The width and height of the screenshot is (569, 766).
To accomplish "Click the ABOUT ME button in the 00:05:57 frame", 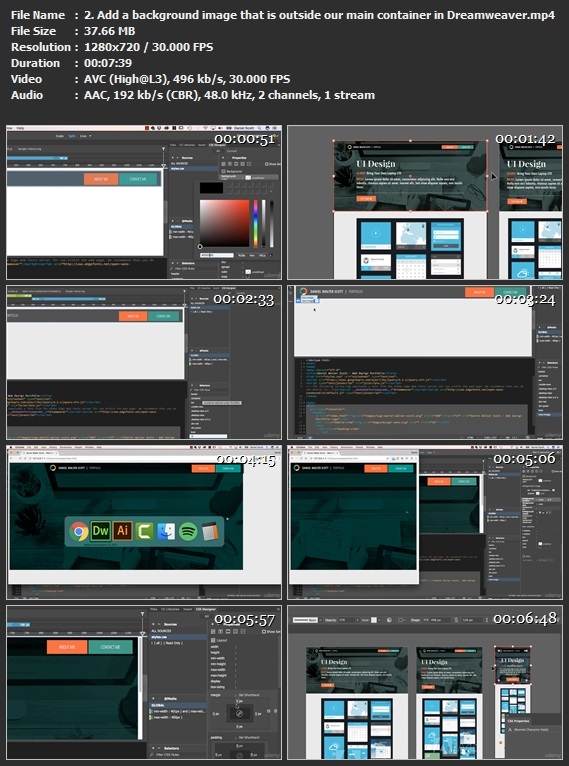I will pyautogui.click(x=67, y=647).
